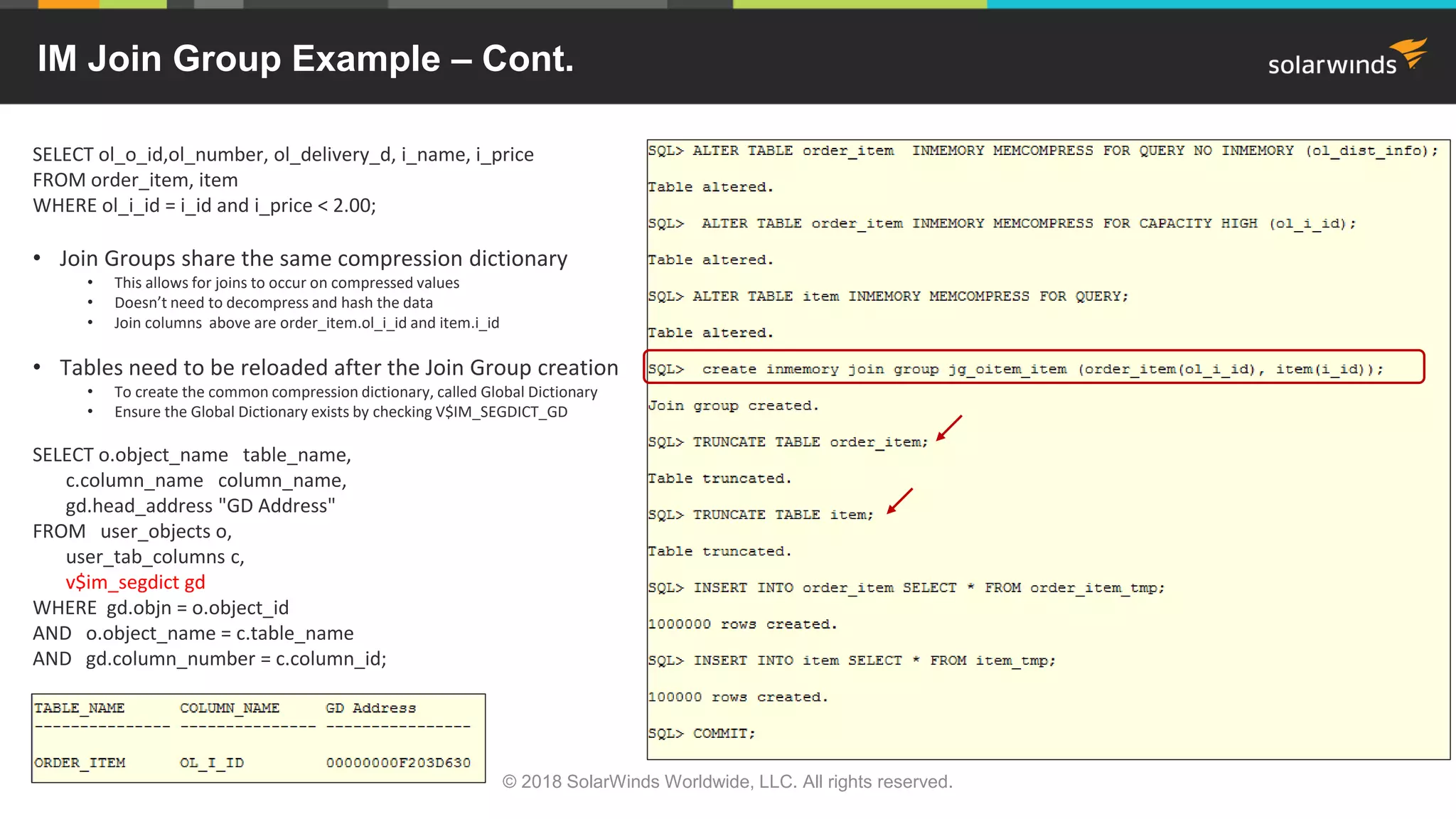Click 'GD Address' column header in result box
The height and width of the screenshot is (819, 1456).
[x=371, y=708]
